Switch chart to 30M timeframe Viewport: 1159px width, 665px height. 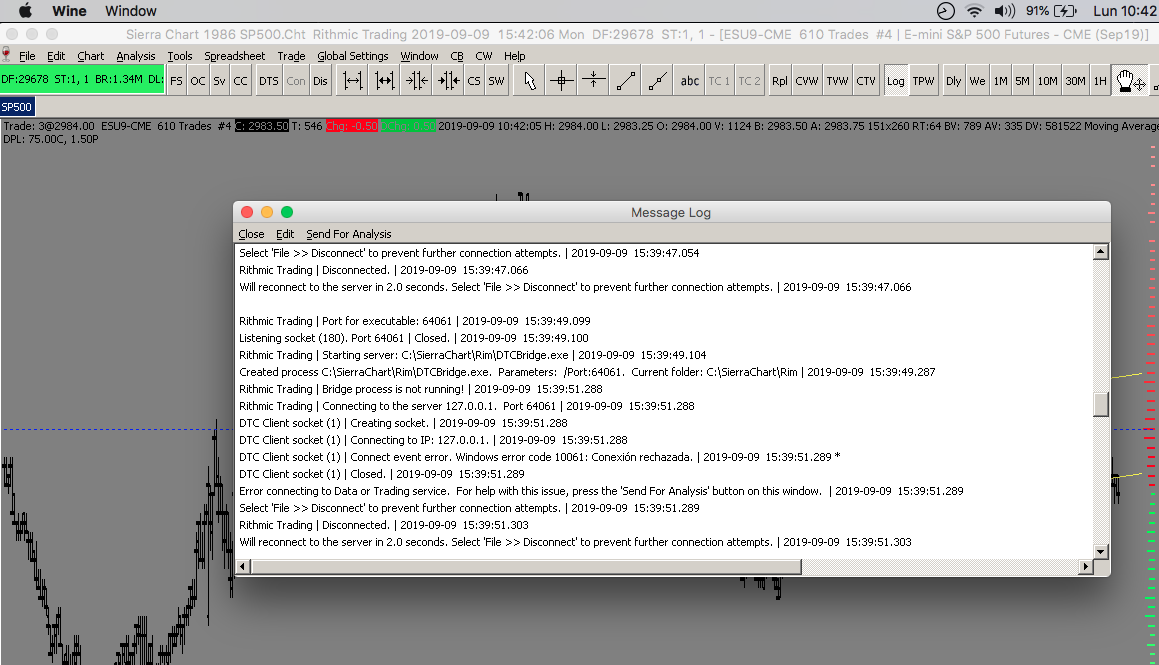pyautogui.click(x=1075, y=81)
